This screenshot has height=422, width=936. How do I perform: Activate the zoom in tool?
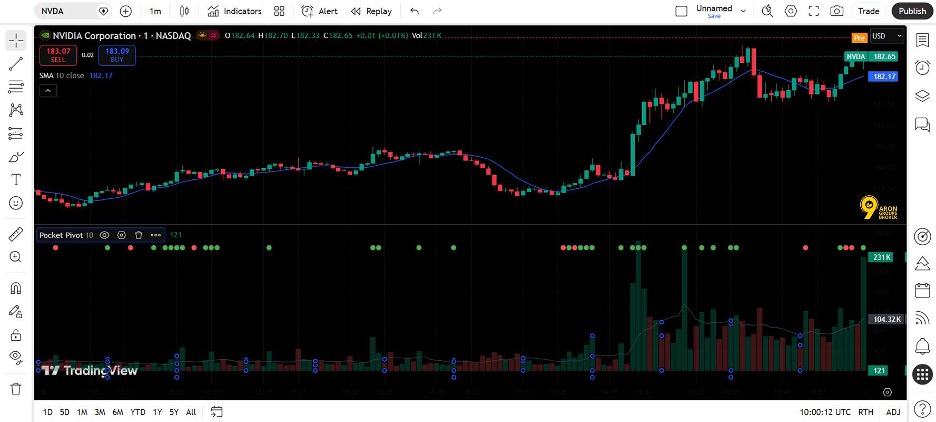[16, 257]
